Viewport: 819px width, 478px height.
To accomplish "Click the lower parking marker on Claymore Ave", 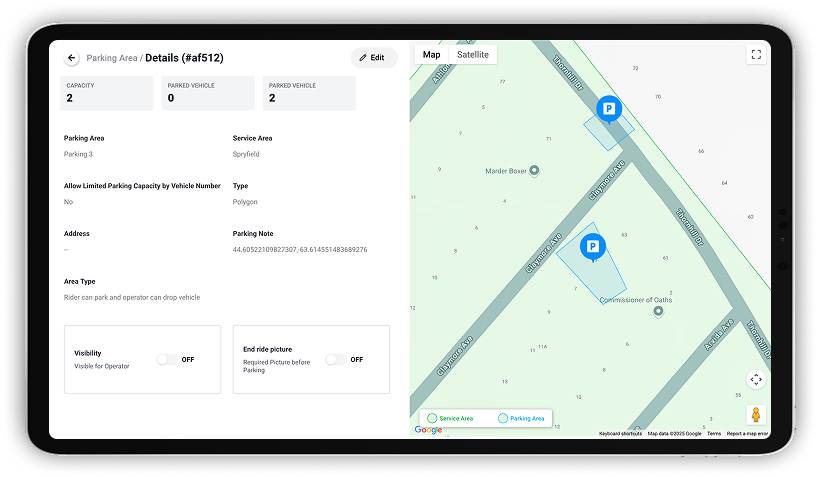I will point(592,247).
